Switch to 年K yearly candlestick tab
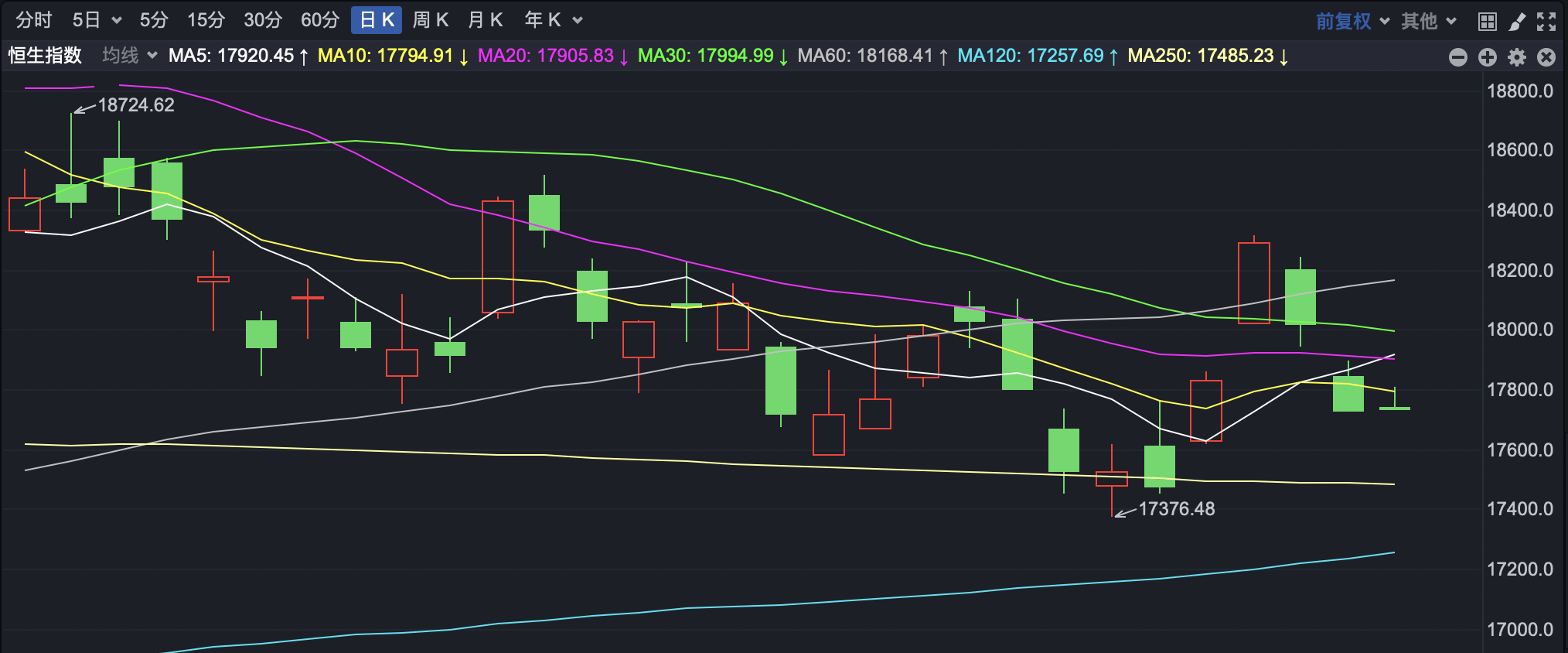Screen dimensions: 1568x653 tap(543, 20)
